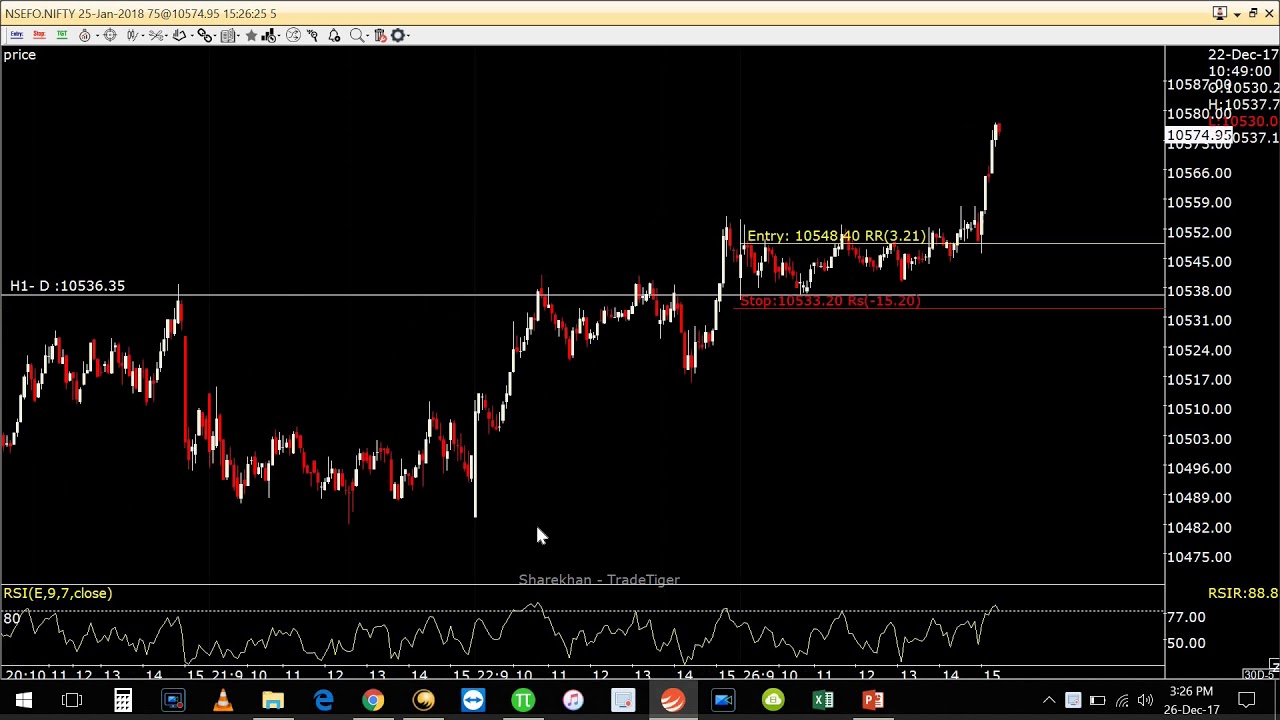The image size is (1280, 720).
Task: Open PowerPoint from the taskbar
Action: pyautogui.click(x=873, y=700)
